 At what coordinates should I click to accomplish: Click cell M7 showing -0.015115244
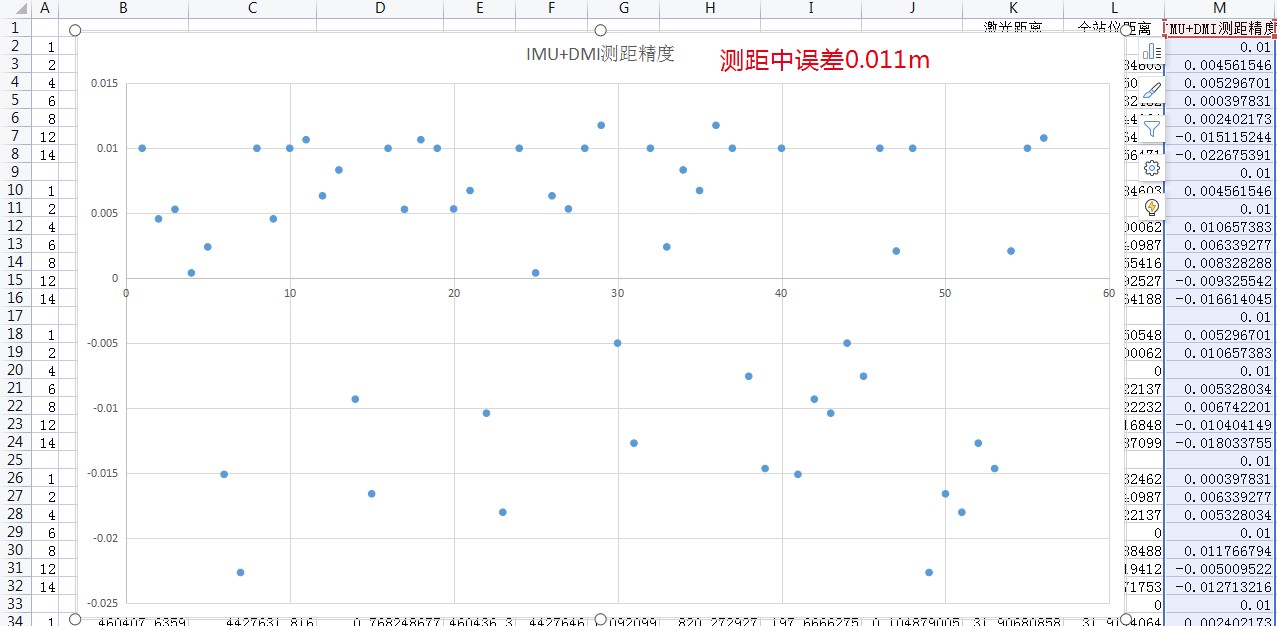[x=1220, y=137]
